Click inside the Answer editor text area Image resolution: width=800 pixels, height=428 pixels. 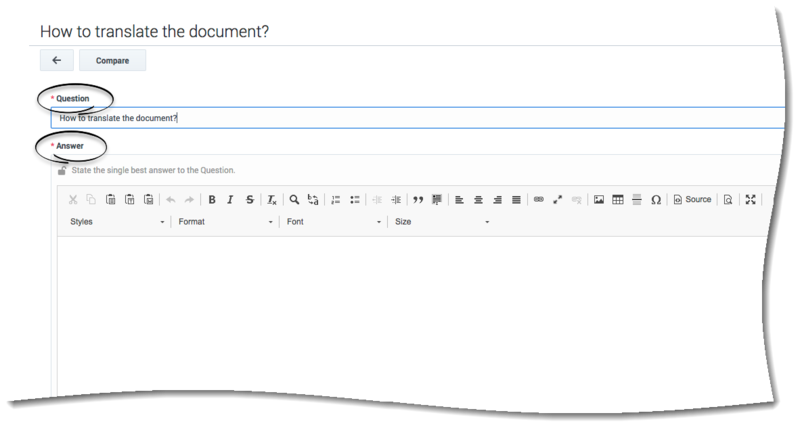coord(411,314)
